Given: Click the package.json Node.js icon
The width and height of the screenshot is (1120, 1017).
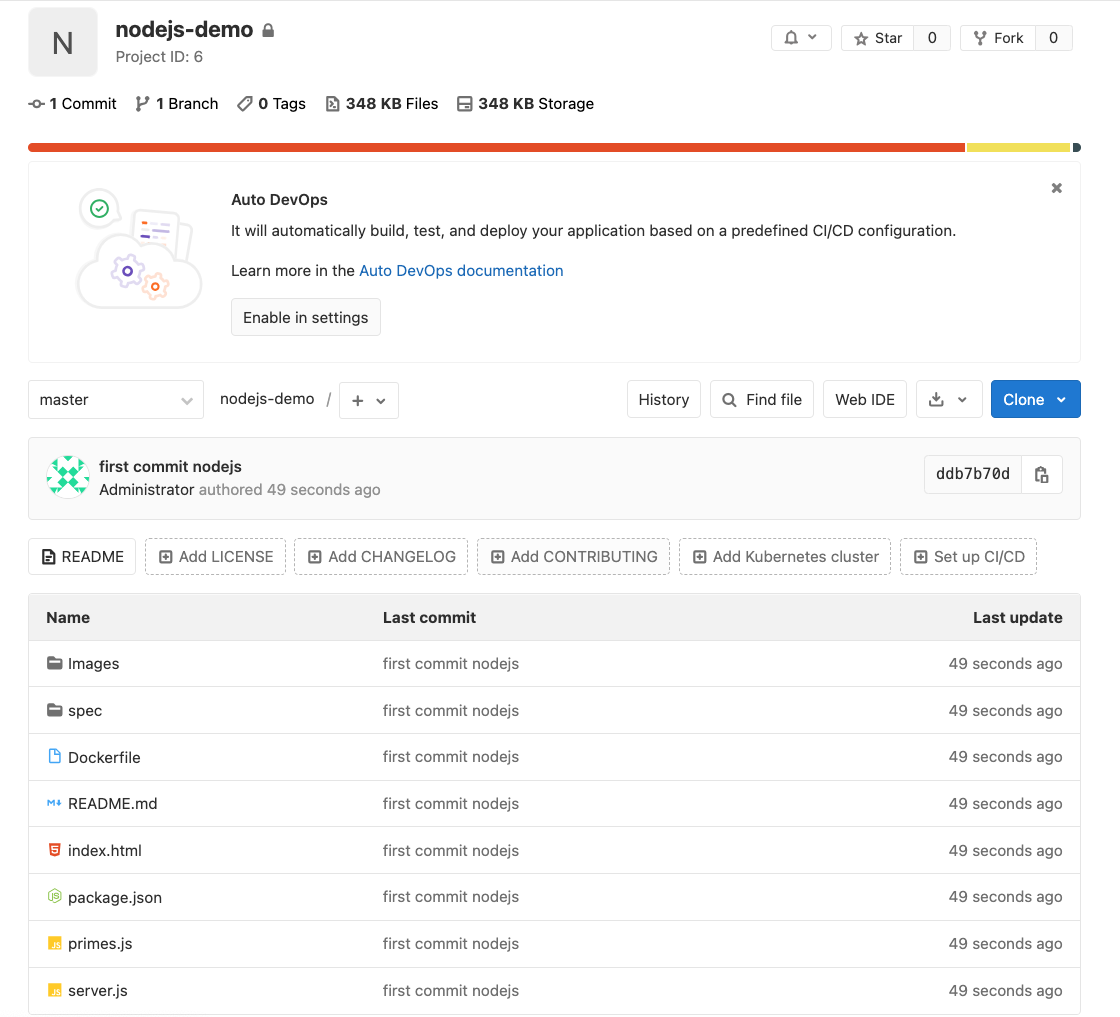Looking at the screenshot, I should tap(54, 896).
